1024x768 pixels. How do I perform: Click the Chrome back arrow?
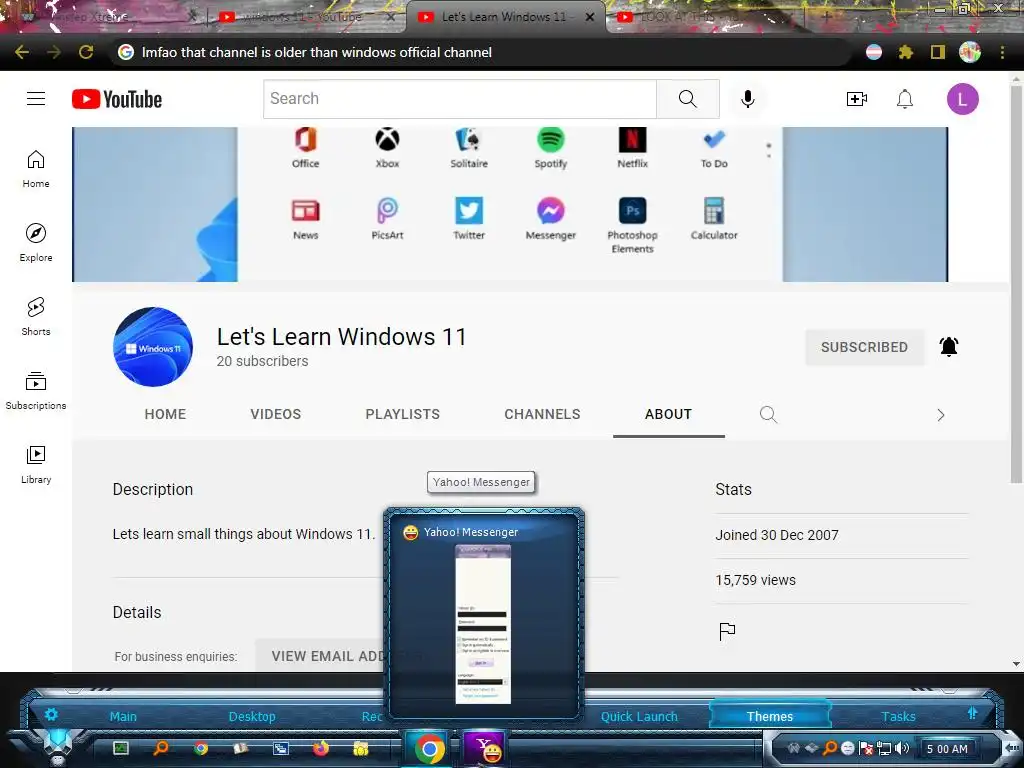pyautogui.click(x=22, y=52)
